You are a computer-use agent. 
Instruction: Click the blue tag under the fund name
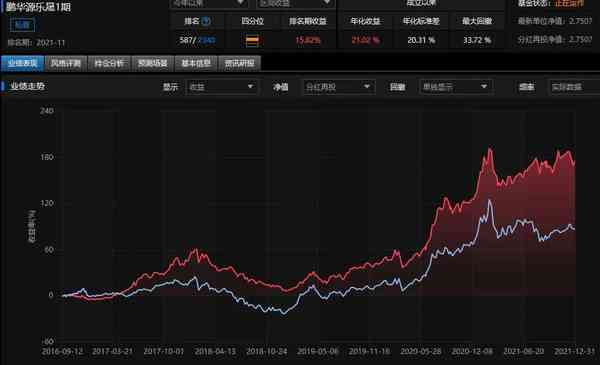(22, 25)
